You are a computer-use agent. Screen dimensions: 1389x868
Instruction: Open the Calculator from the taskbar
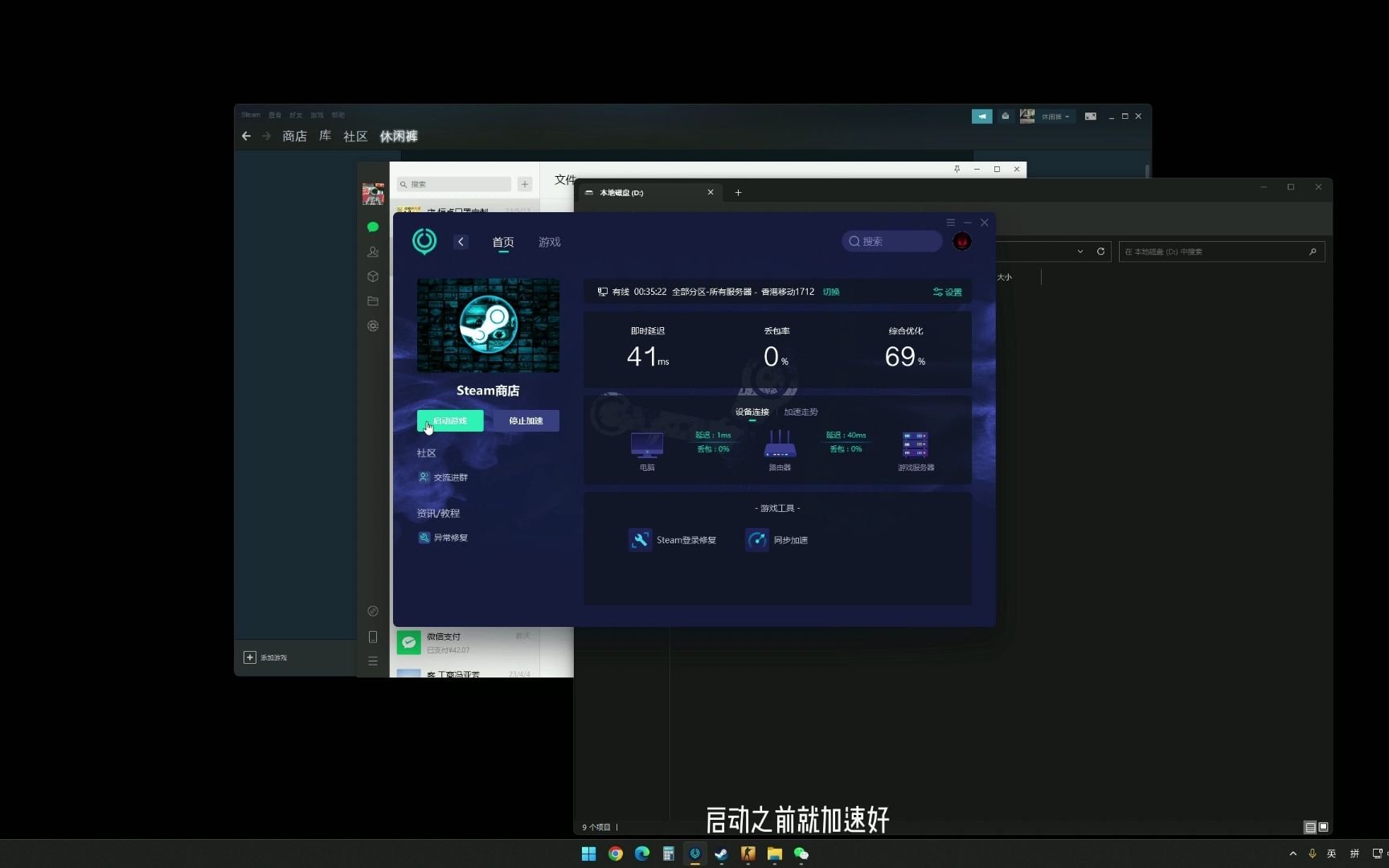pyautogui.click(x=669, y=854)
